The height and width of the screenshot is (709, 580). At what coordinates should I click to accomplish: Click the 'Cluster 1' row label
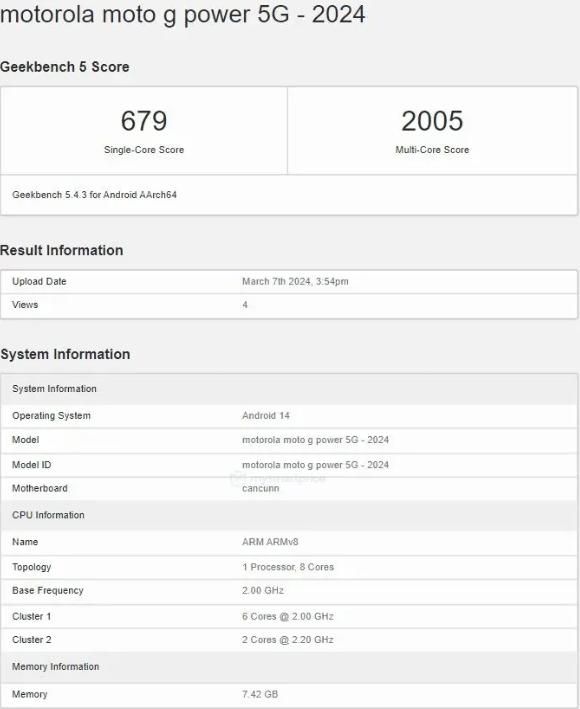tap(32, 616)
